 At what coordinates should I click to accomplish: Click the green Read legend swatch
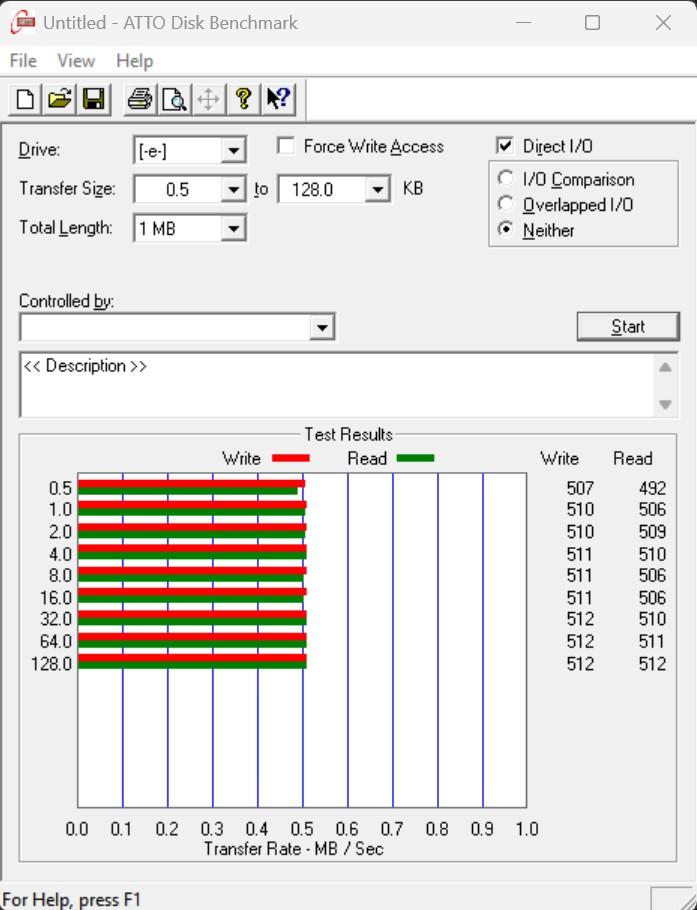point(416,458)
